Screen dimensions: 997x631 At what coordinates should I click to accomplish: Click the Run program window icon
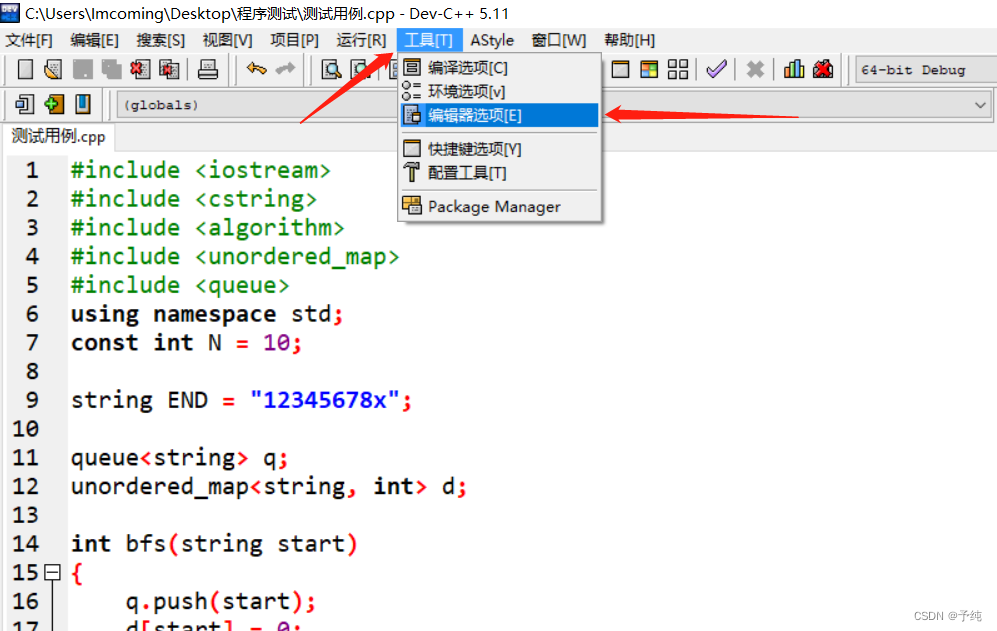pyautogui.click(x=620, y=69)
